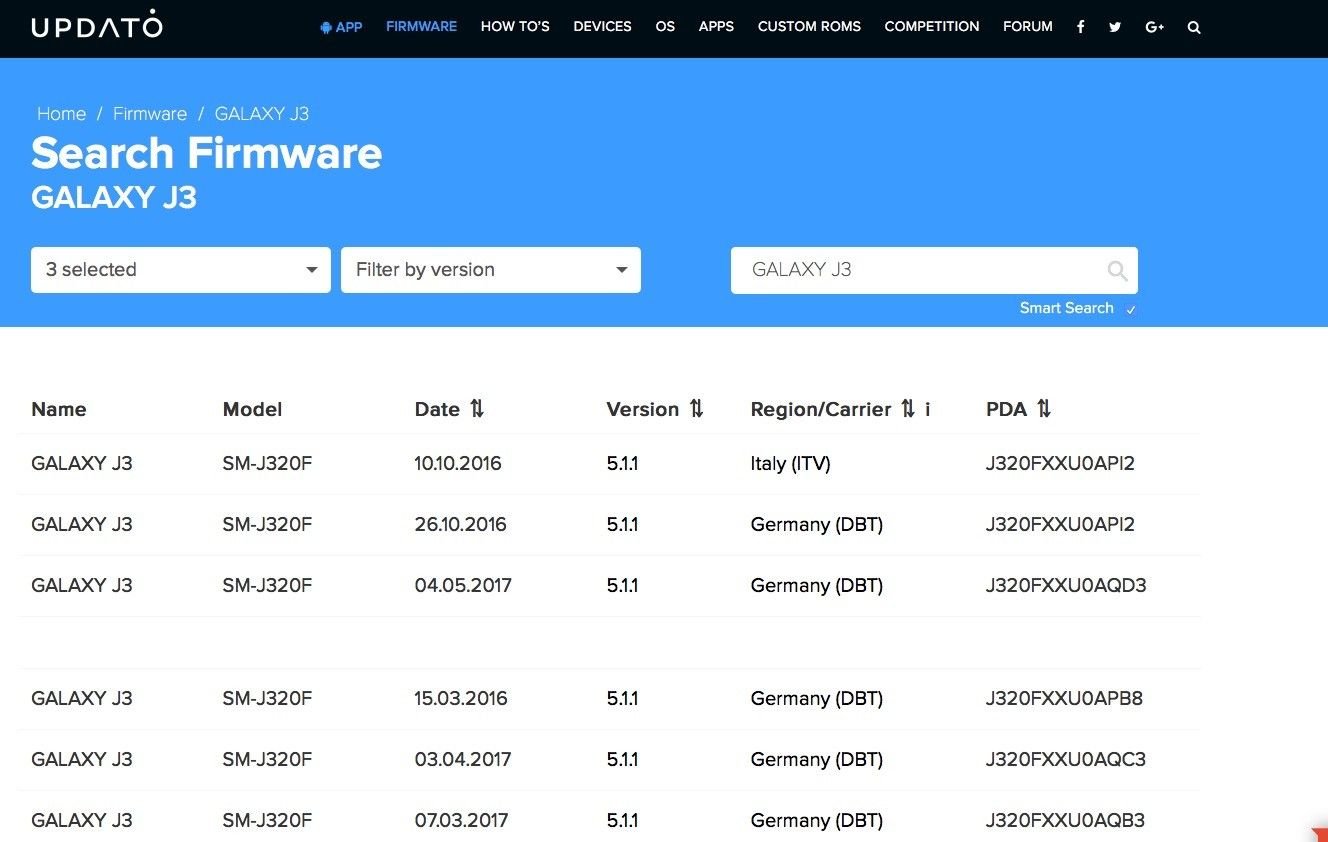Open the COMPETITION menu item
This screenshot has width=1328, height=842.
click(x=932, y=27)
